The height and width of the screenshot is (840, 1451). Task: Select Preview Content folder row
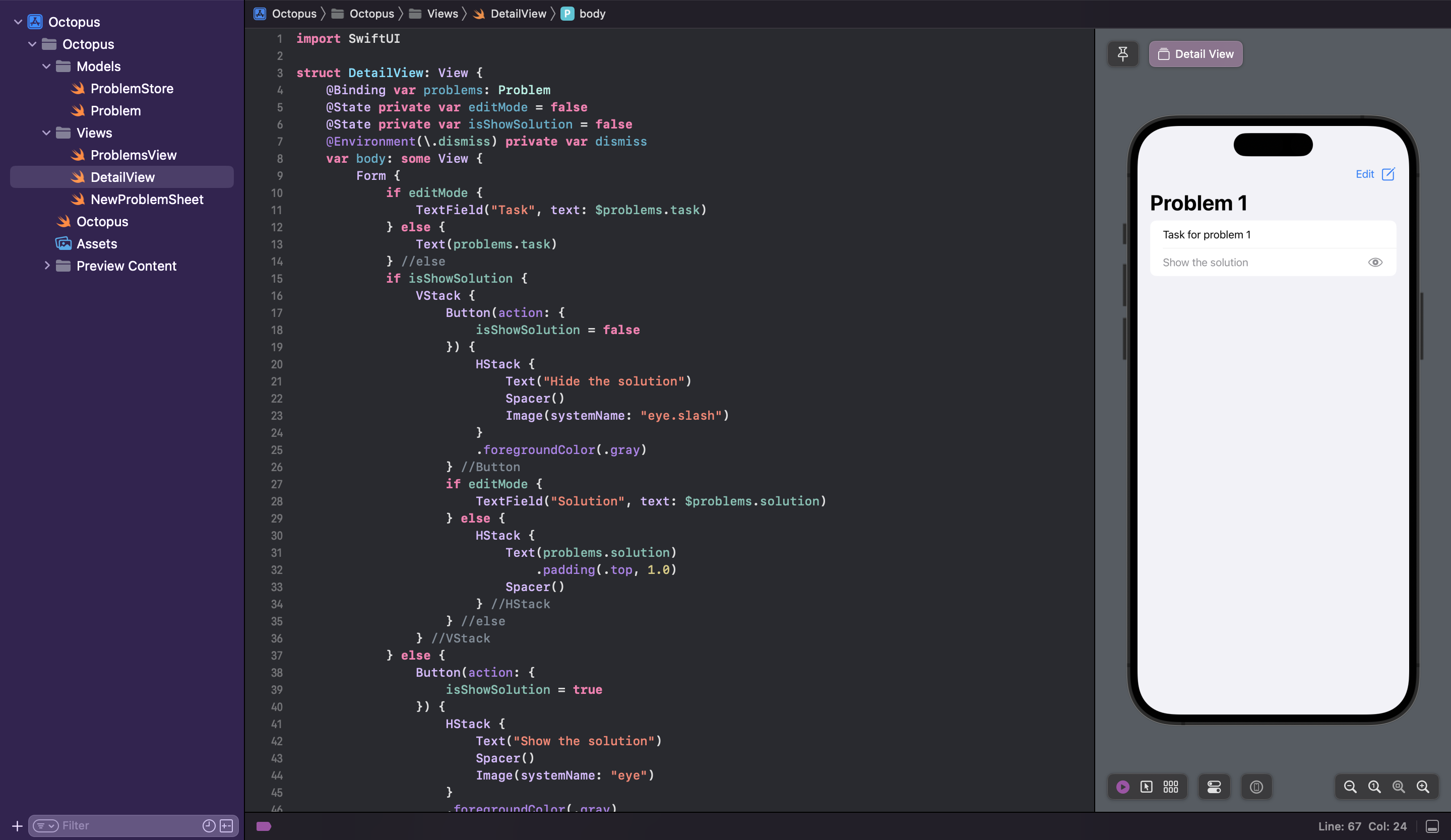[x=126, y=266]
